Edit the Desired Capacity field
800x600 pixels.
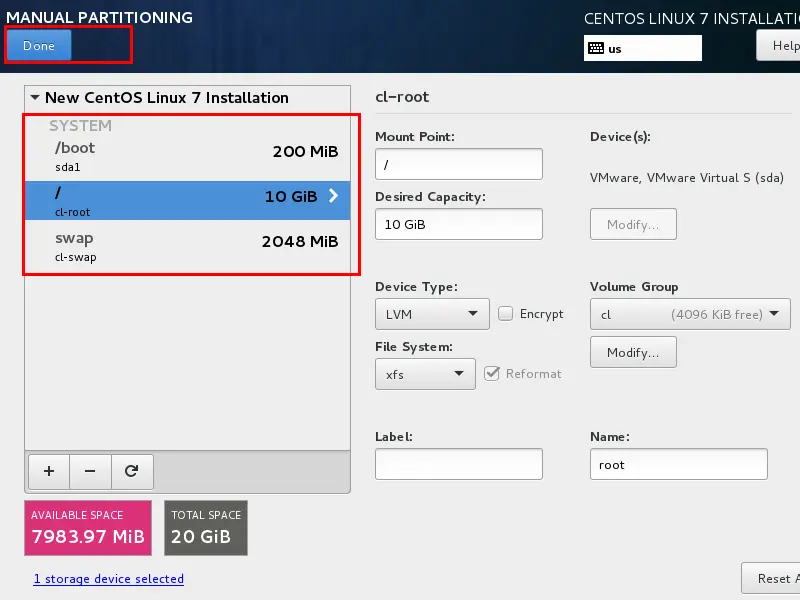pos(459,224)
